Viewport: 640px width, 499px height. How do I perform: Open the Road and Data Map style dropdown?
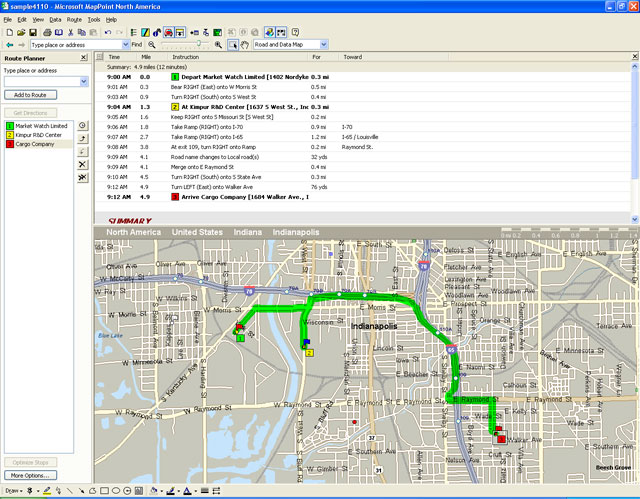pos(324,44)
